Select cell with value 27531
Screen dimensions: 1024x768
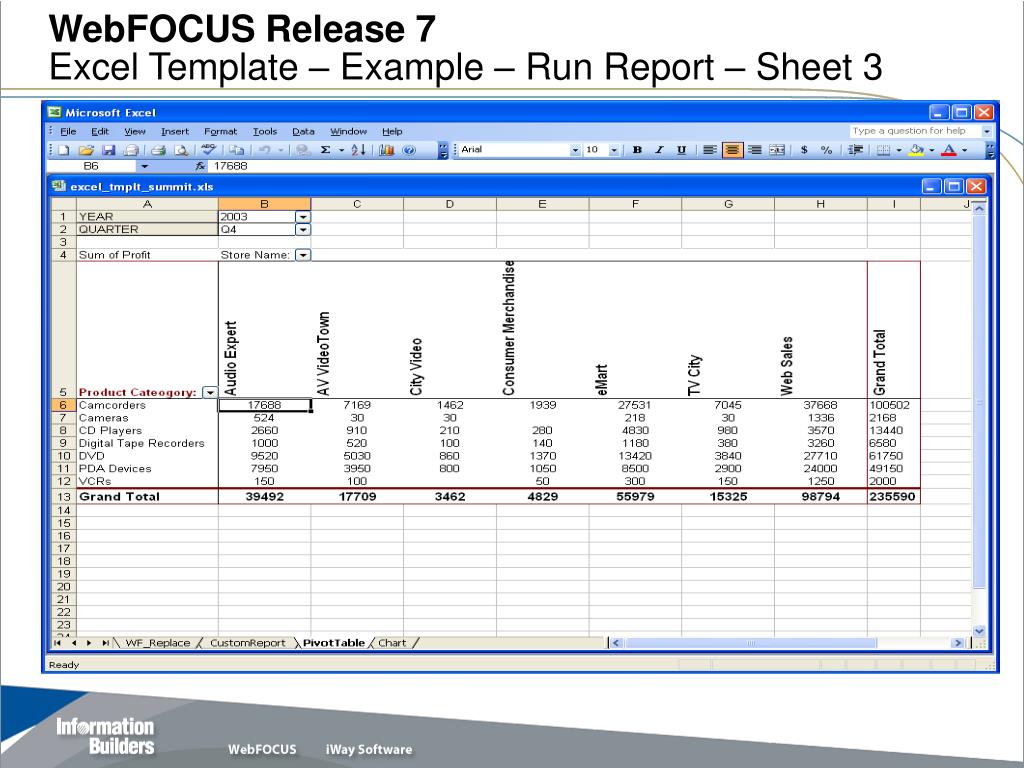point(635,406)
